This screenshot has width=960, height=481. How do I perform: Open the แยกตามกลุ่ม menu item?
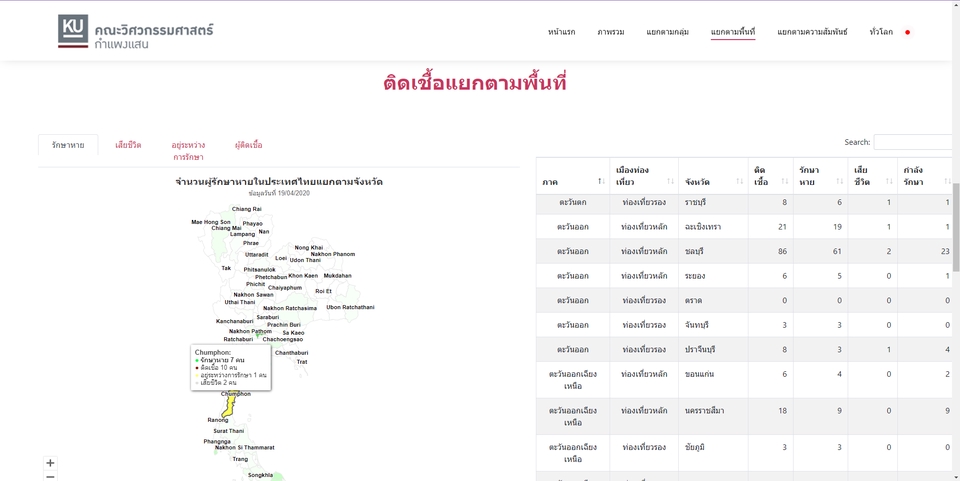pyautogui.click(x=667, y=32)
